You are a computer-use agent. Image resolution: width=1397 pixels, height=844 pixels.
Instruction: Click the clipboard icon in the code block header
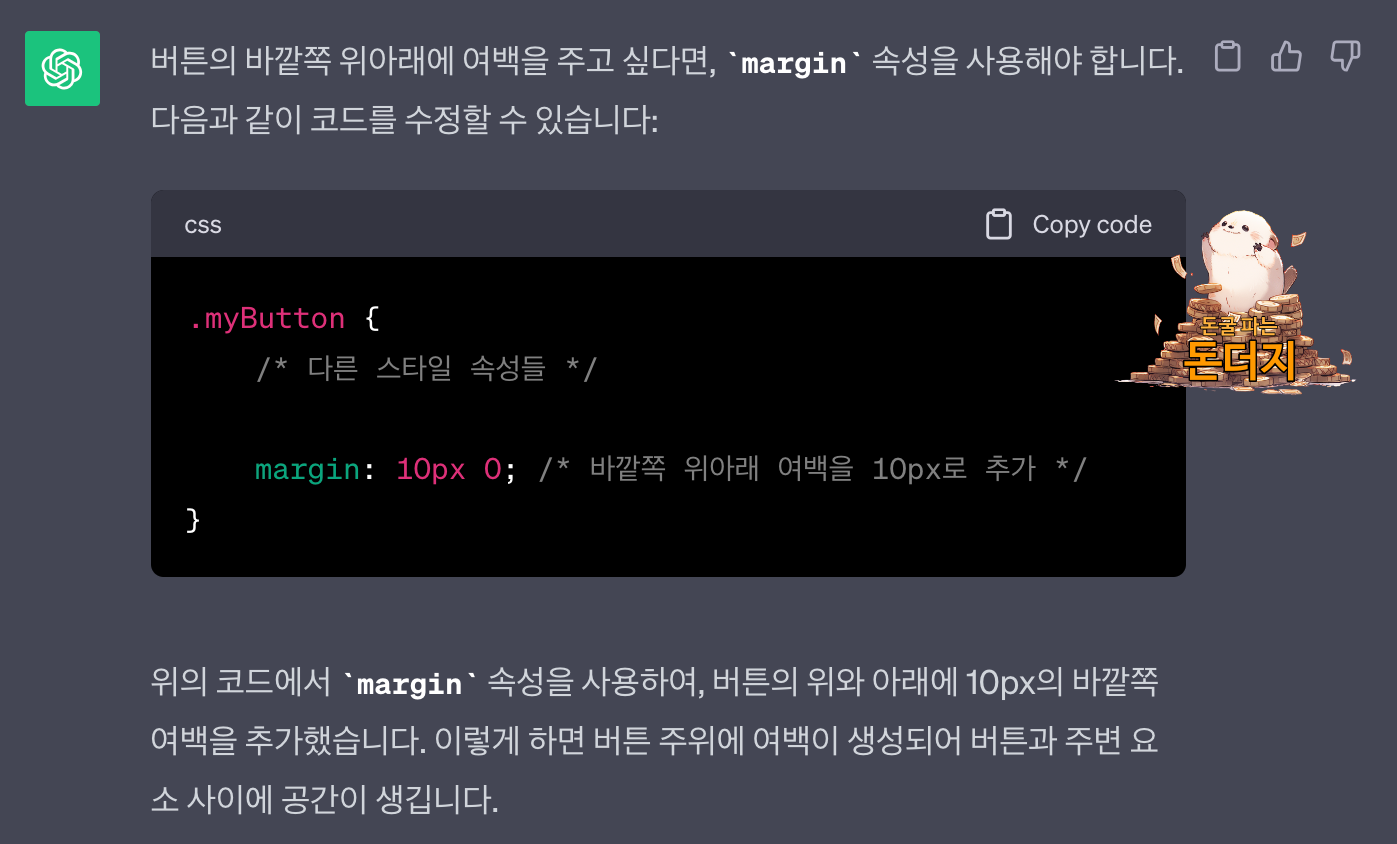(x=998, y=224)
